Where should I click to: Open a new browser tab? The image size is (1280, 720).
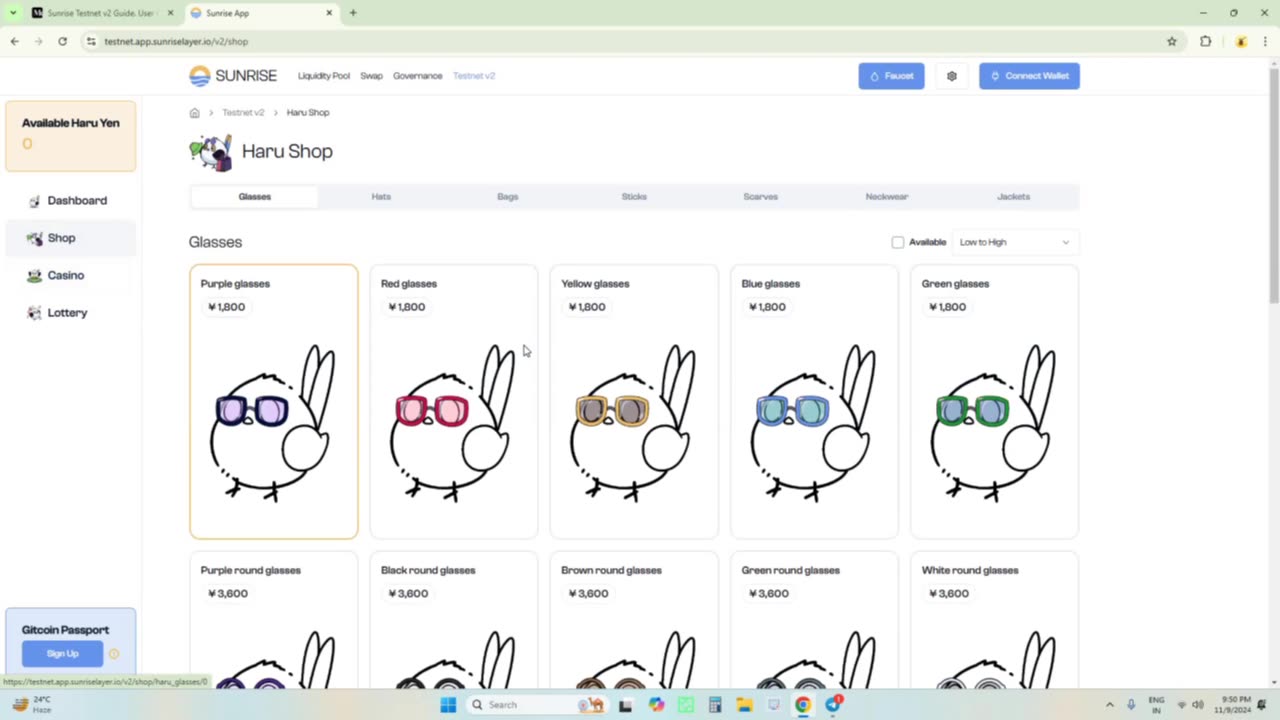pos(353,13)
